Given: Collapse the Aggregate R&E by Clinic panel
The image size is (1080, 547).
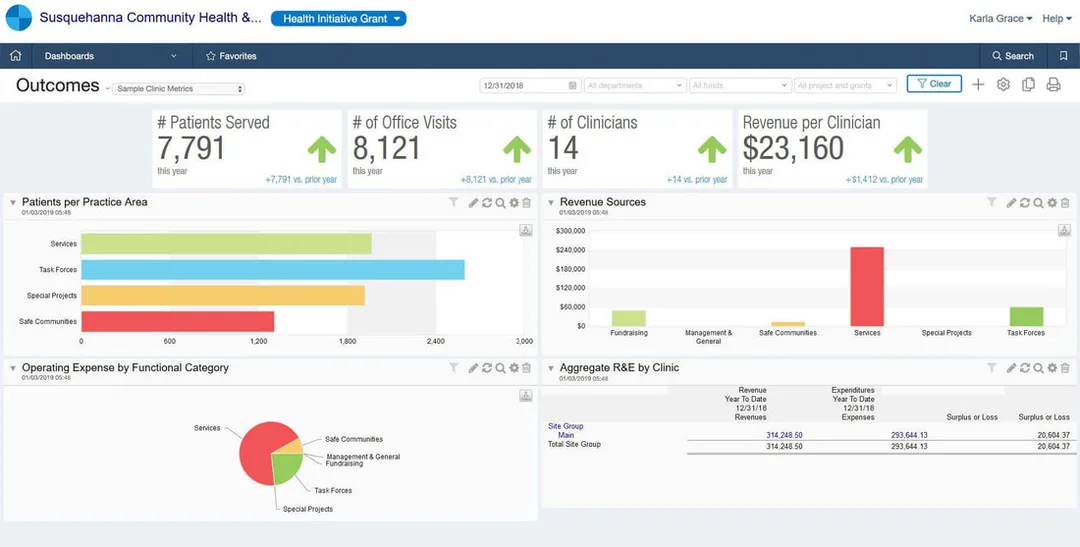Looking at the screenshot, I should [x=550, y=369].
